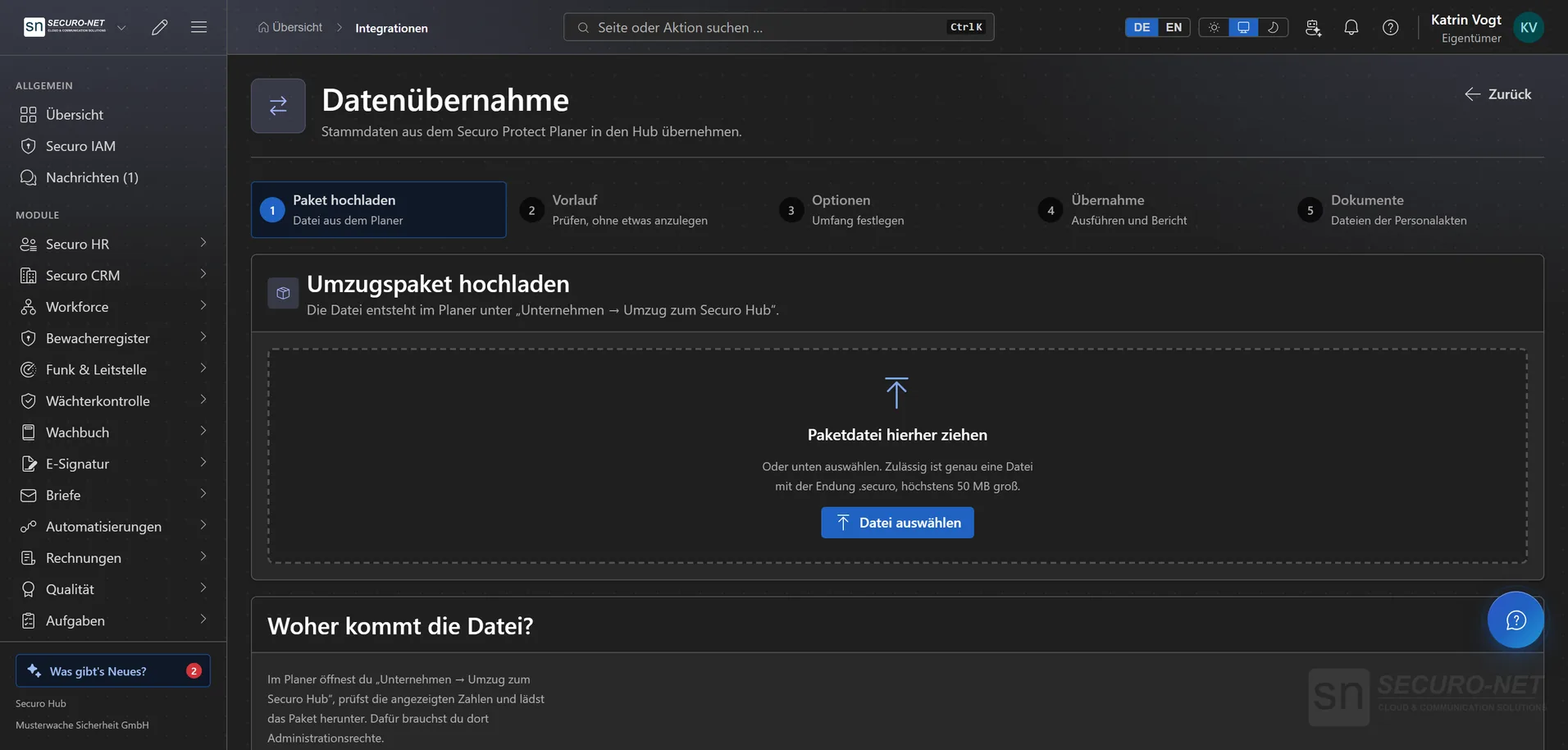Click the Nachrichten chat icon
This screenshot has height=750, width=1568.
click(x=29, y=177)
